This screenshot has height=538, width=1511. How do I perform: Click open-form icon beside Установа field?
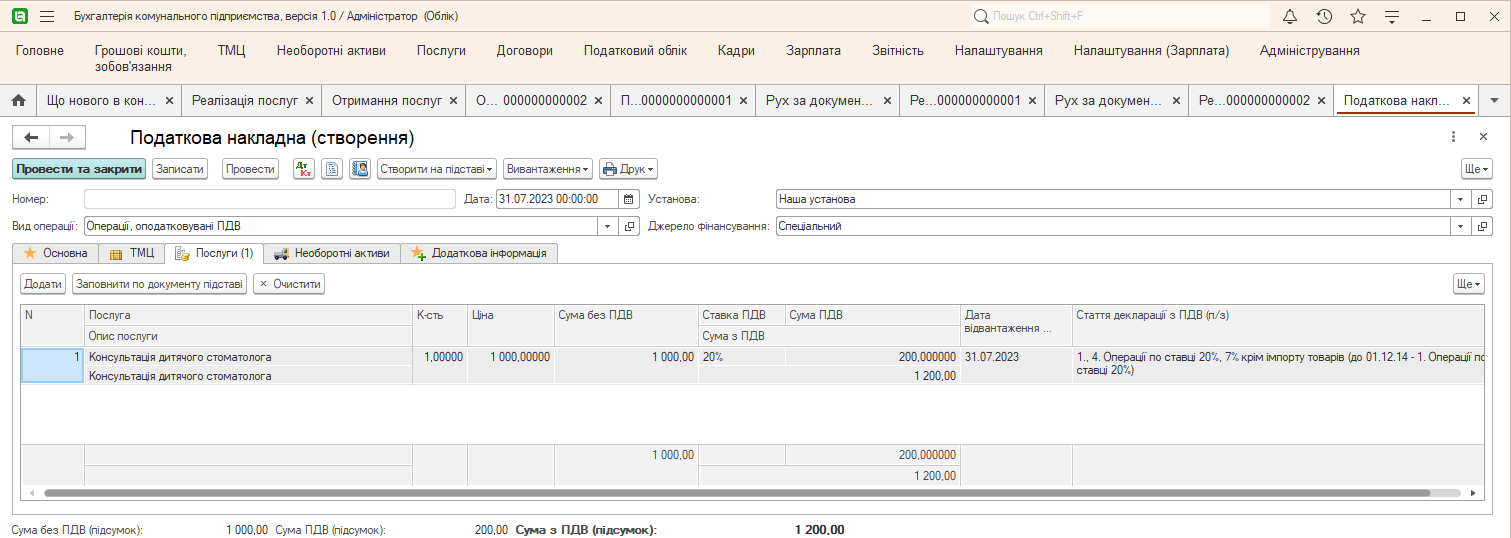(x=1483, y=199)
